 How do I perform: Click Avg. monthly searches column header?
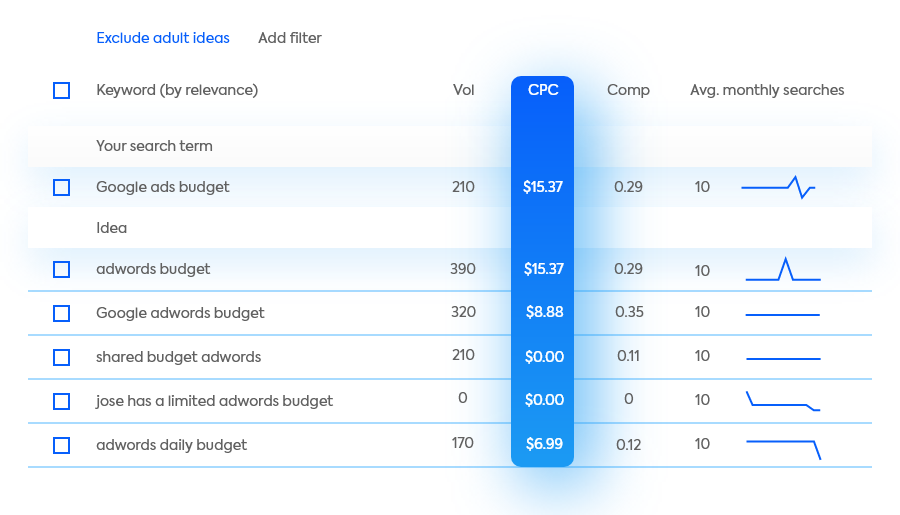pyautogui.click(x=767, y=90)
